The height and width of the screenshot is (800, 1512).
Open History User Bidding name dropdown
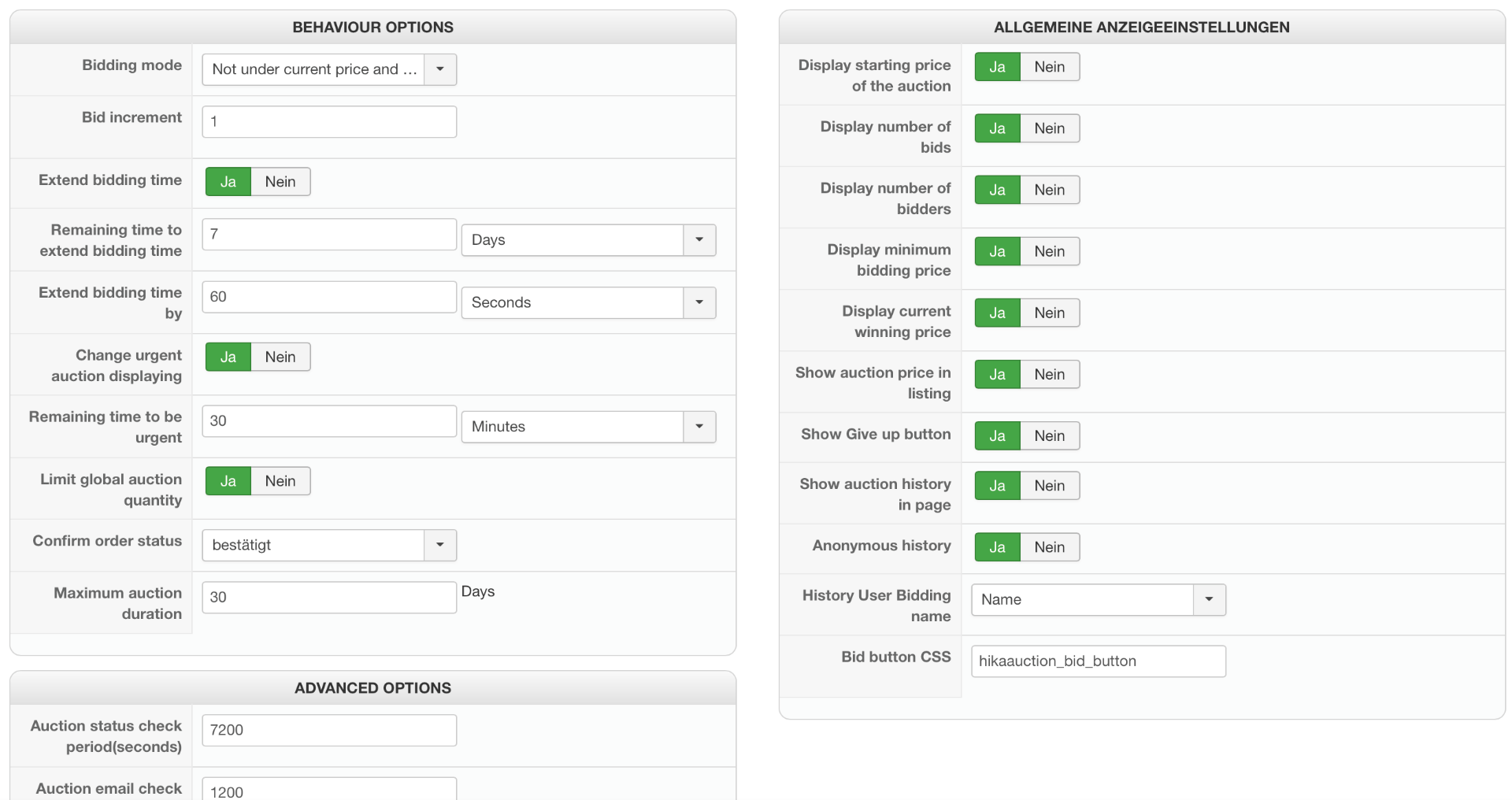click(x=1098, y=600)
